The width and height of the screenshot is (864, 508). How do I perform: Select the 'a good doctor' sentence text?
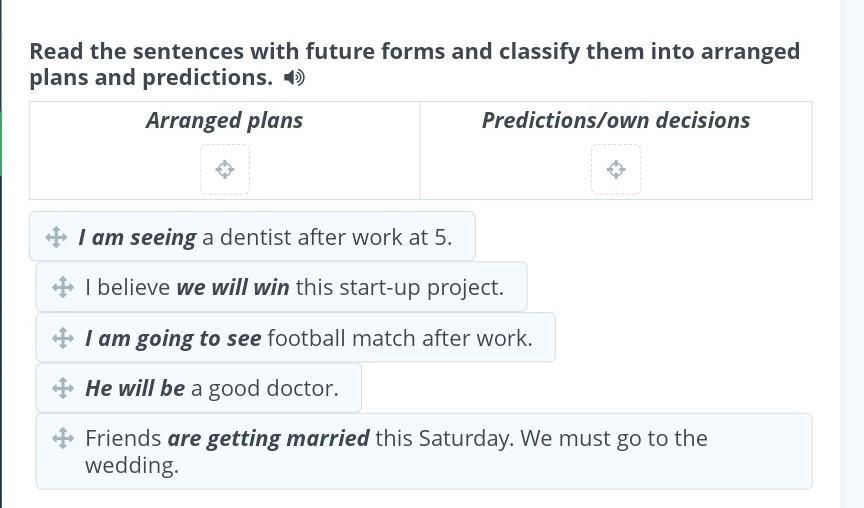tap(264, 388)
